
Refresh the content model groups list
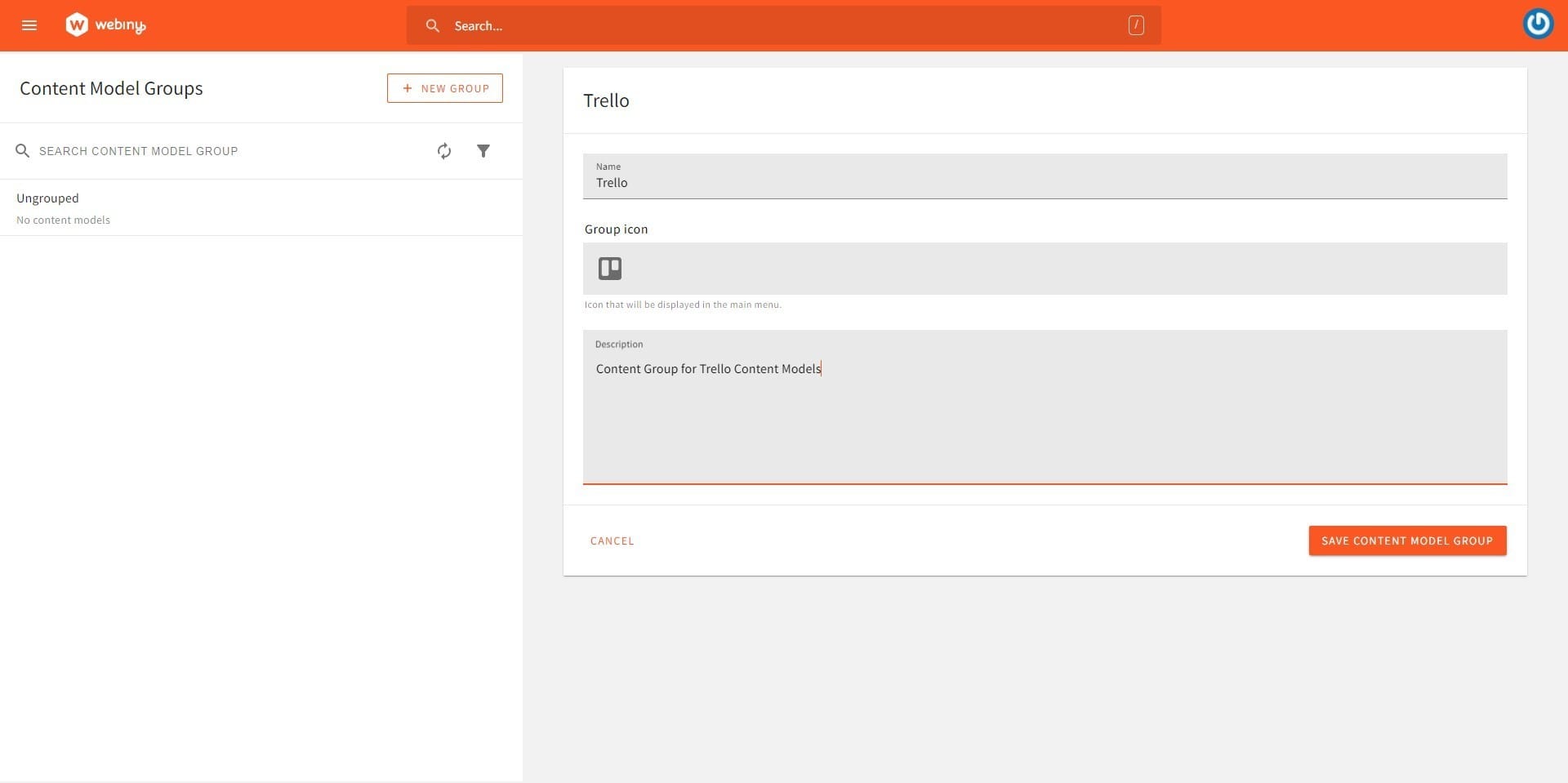[x=444, y=151]
